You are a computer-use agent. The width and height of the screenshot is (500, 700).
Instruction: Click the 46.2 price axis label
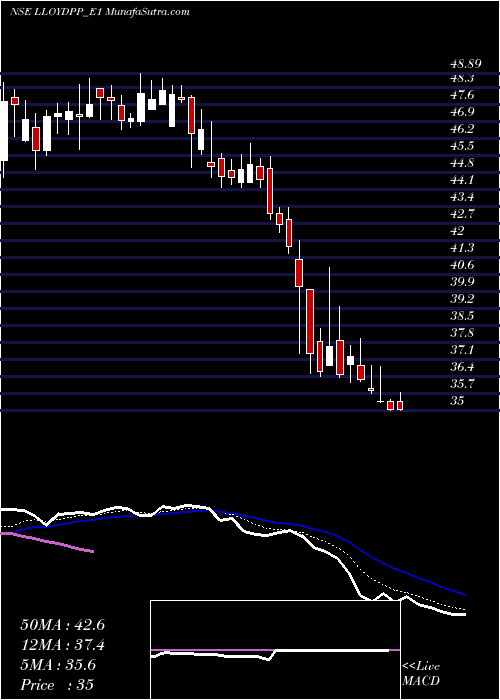tap(462, 129)
